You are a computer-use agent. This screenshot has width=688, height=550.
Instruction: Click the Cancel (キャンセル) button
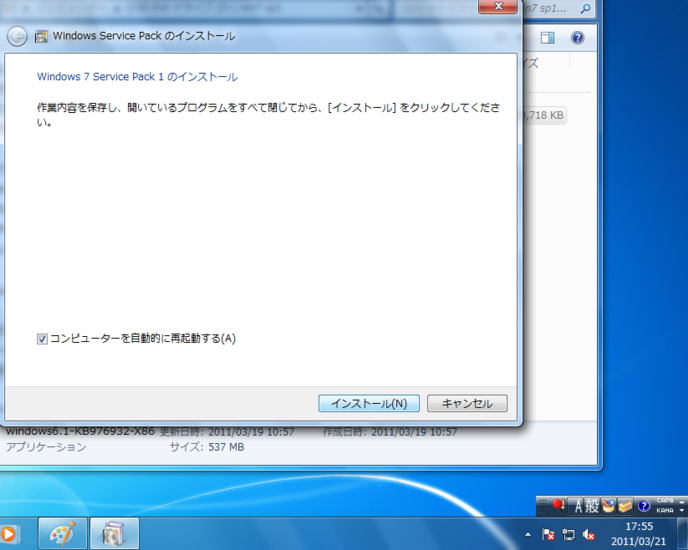[x=467, y=403]
